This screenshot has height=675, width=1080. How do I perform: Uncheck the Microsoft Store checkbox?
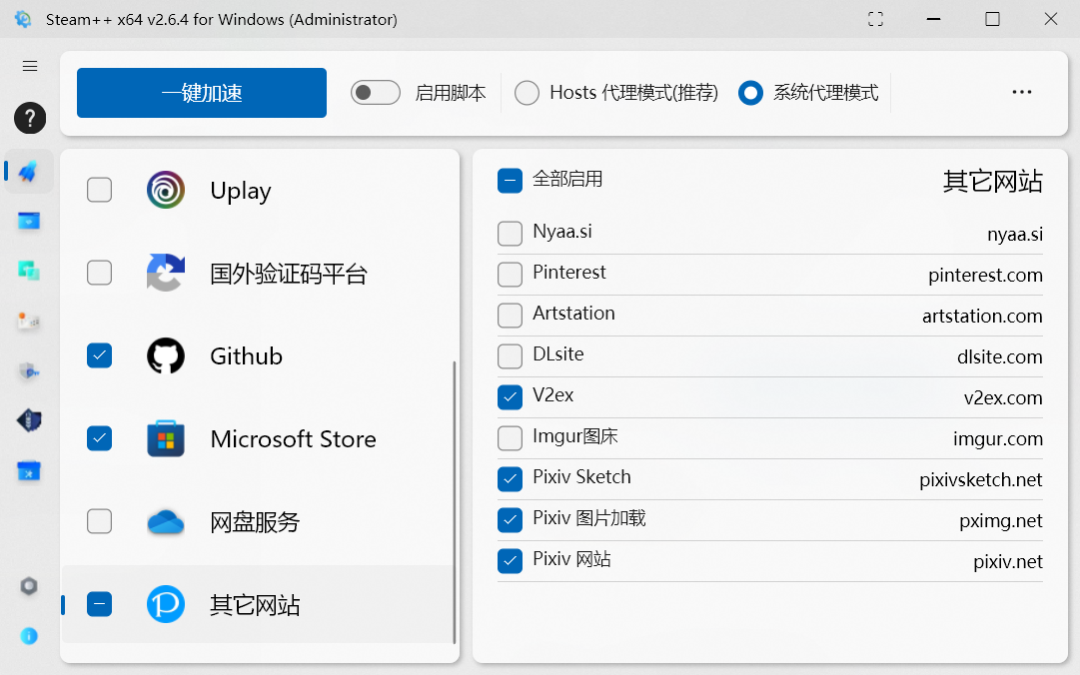(99, 438)
